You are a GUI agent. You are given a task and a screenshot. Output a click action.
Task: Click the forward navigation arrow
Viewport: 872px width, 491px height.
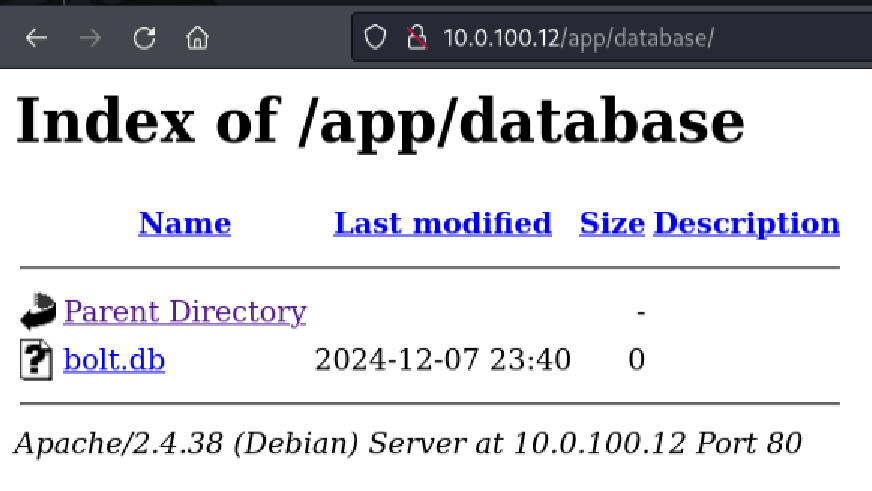click(x=90, y=39)
